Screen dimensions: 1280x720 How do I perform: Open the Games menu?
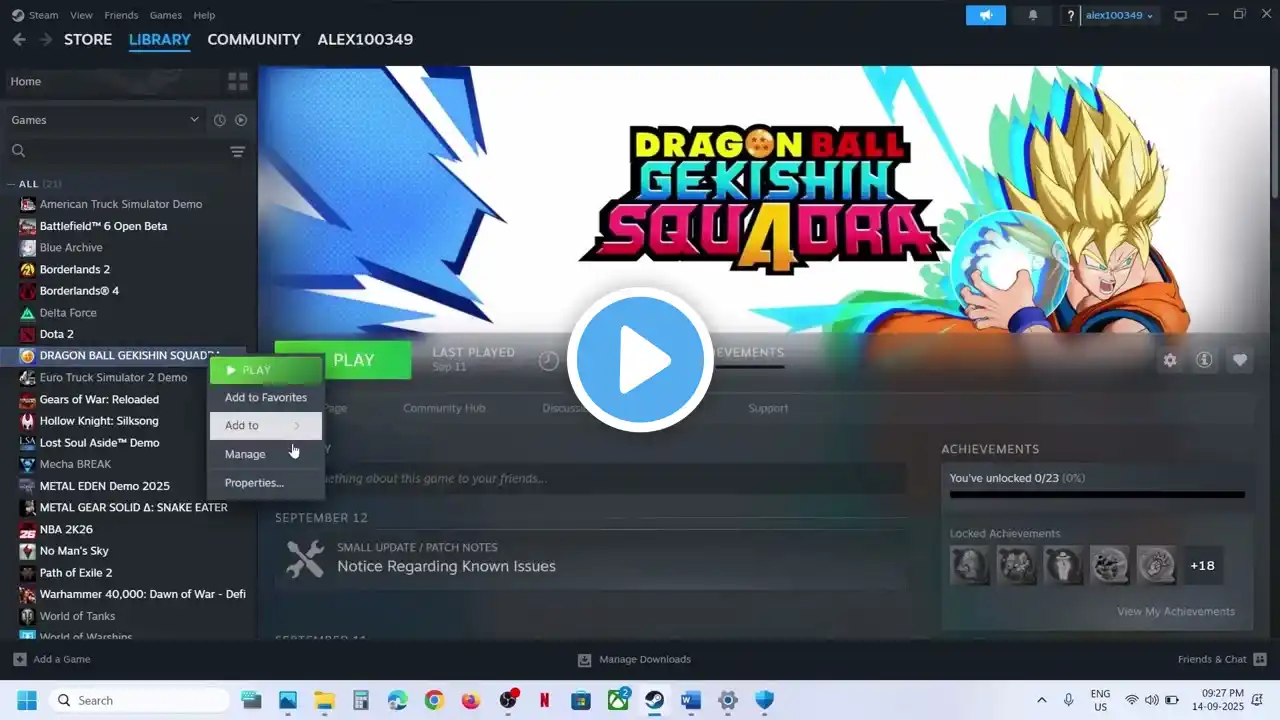[x=165, y=15]
